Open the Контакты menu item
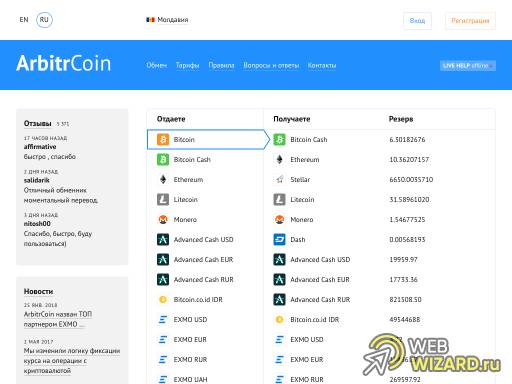 322,65
